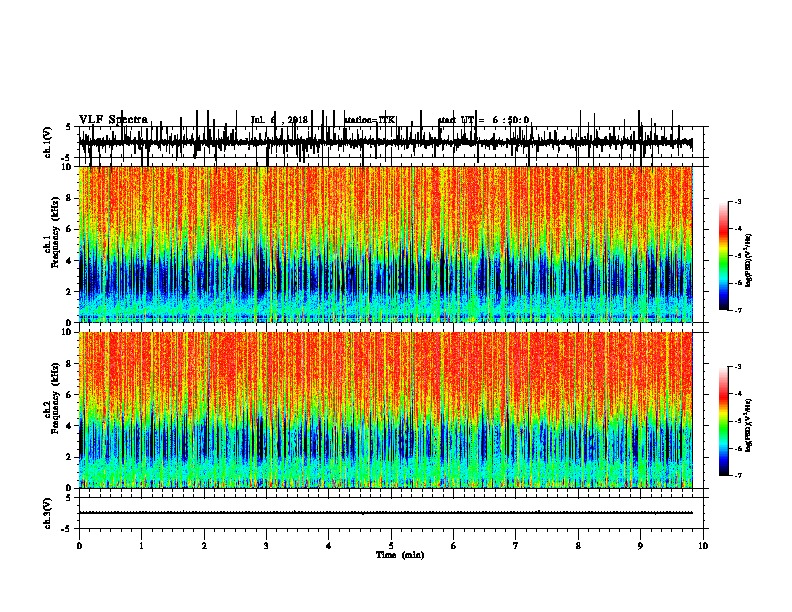Click the 'ch.1(V)' axis label
This screenshot has height=612, width=792.
click(x=48, y=142)
